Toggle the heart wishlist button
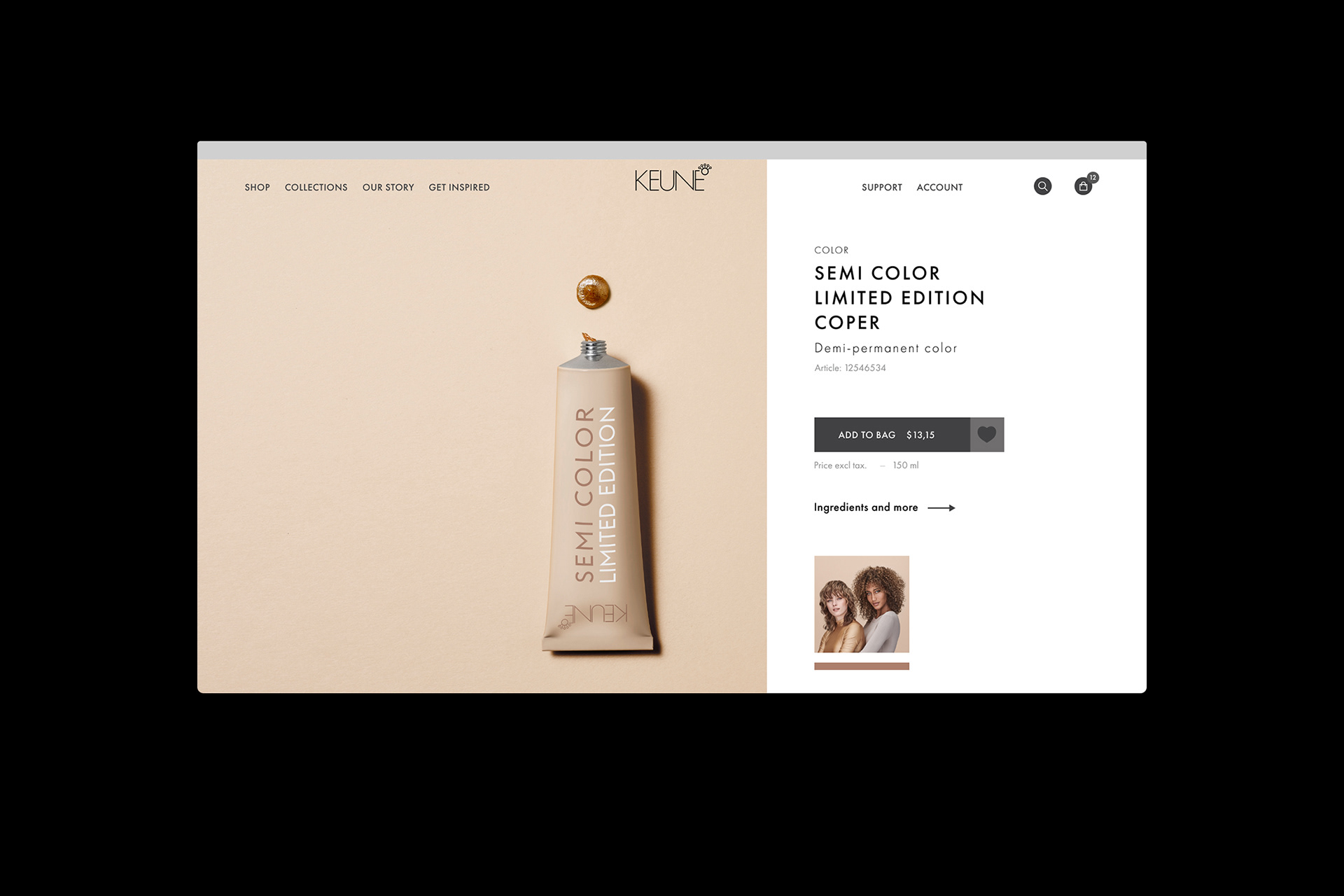Screen dimensions: 1344x896 (987, 435)
